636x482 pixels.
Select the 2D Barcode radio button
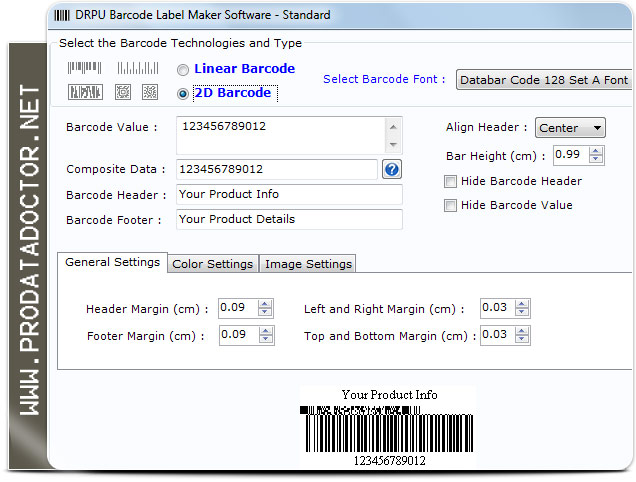(183, 94)
